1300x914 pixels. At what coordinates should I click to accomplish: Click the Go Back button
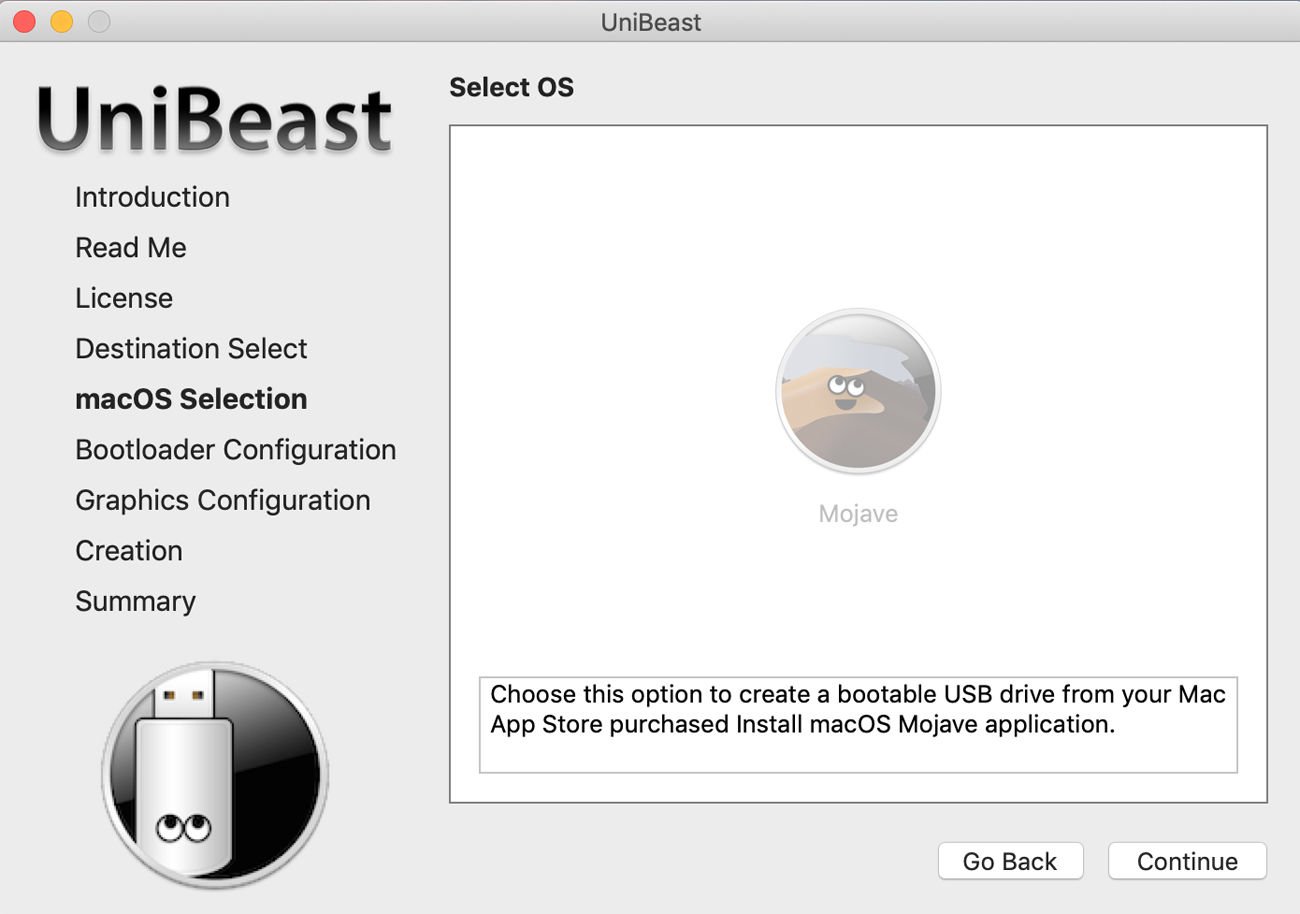[x=1010, y=861]
